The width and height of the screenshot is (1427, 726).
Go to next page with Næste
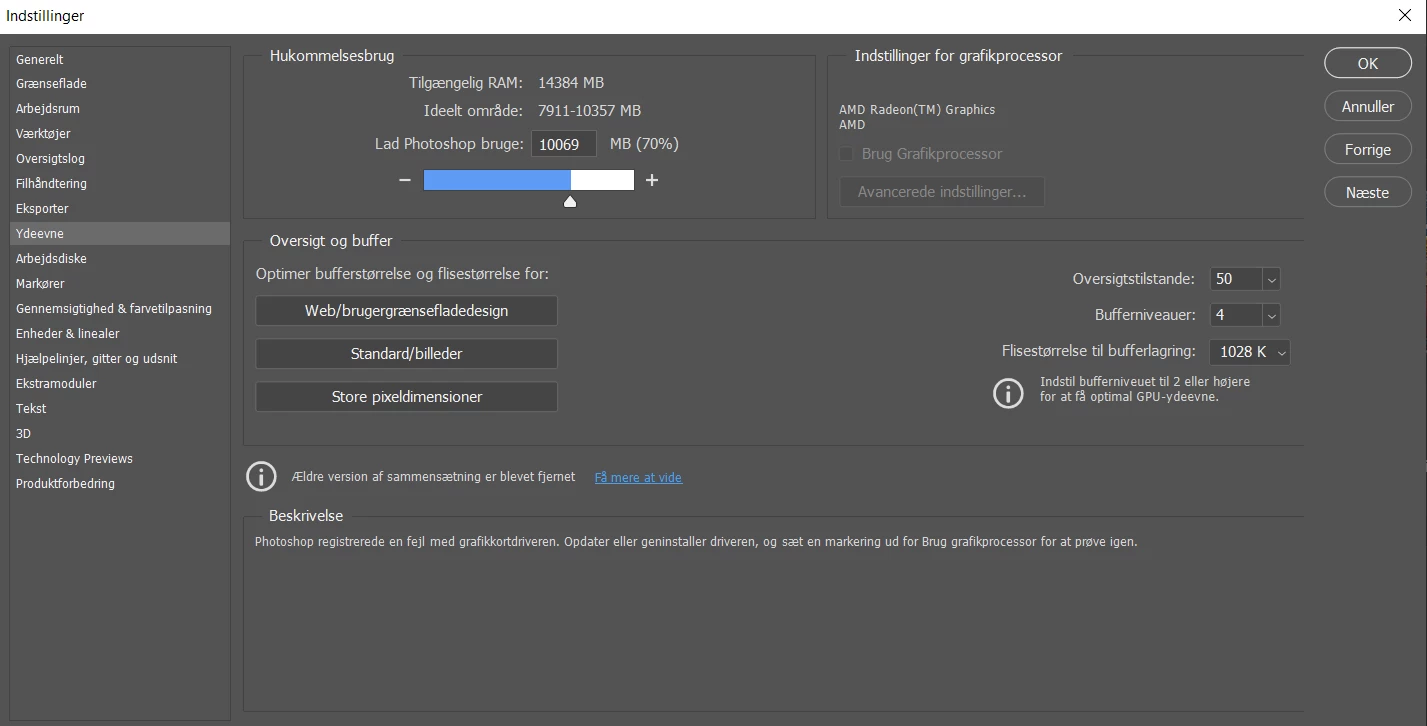click(1367, 192)
